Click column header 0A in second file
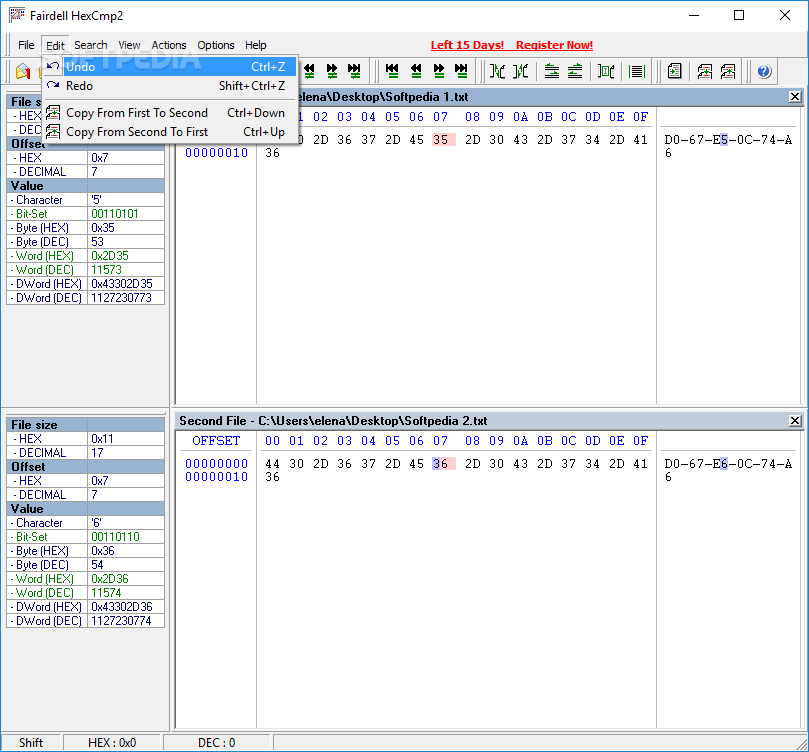Viewport: 809px width, 752px height. (x=521, y=440)
